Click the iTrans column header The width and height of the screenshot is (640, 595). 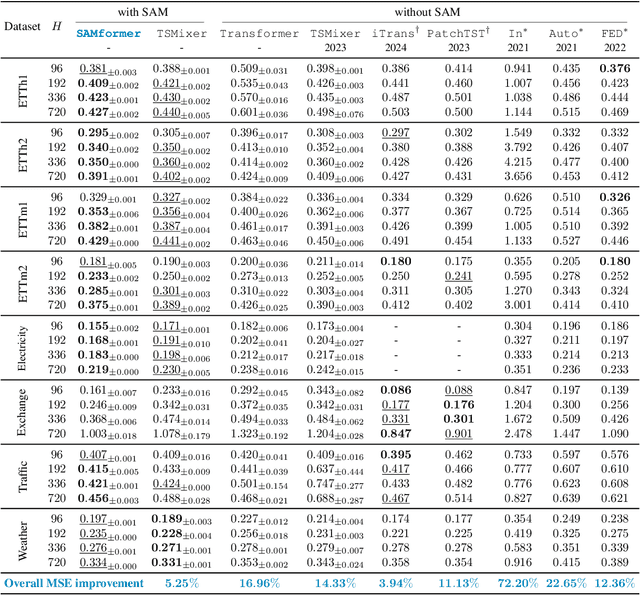point(396,33)
